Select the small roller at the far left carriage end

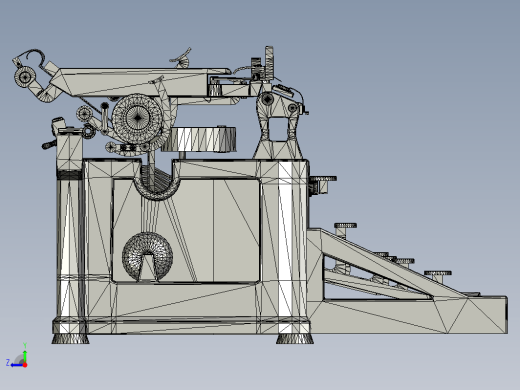coord(25,77)
